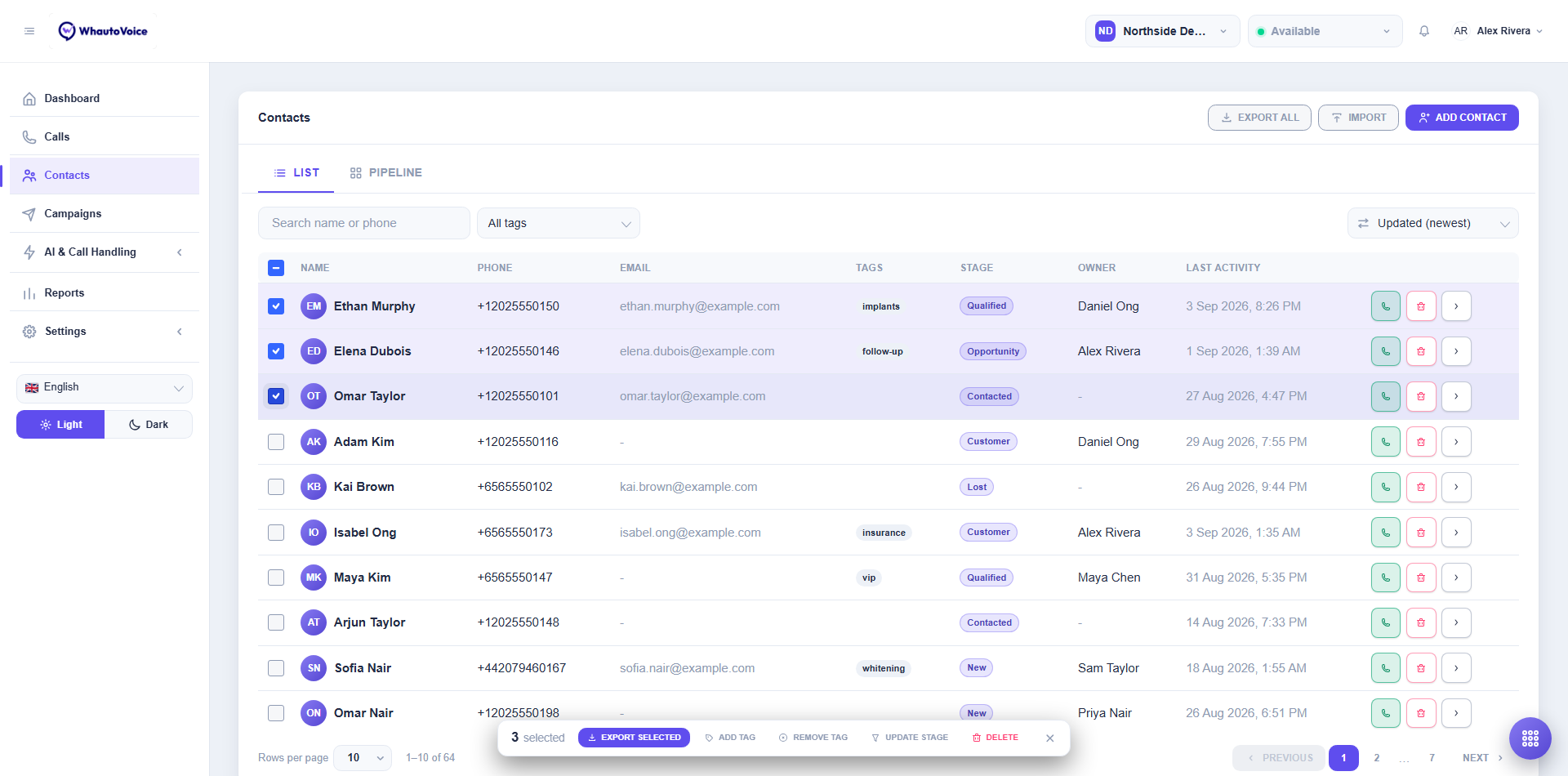Open the Alex Rivera account menu
This screenshot has height=776, width=1568.
[x=1498, y=31]
